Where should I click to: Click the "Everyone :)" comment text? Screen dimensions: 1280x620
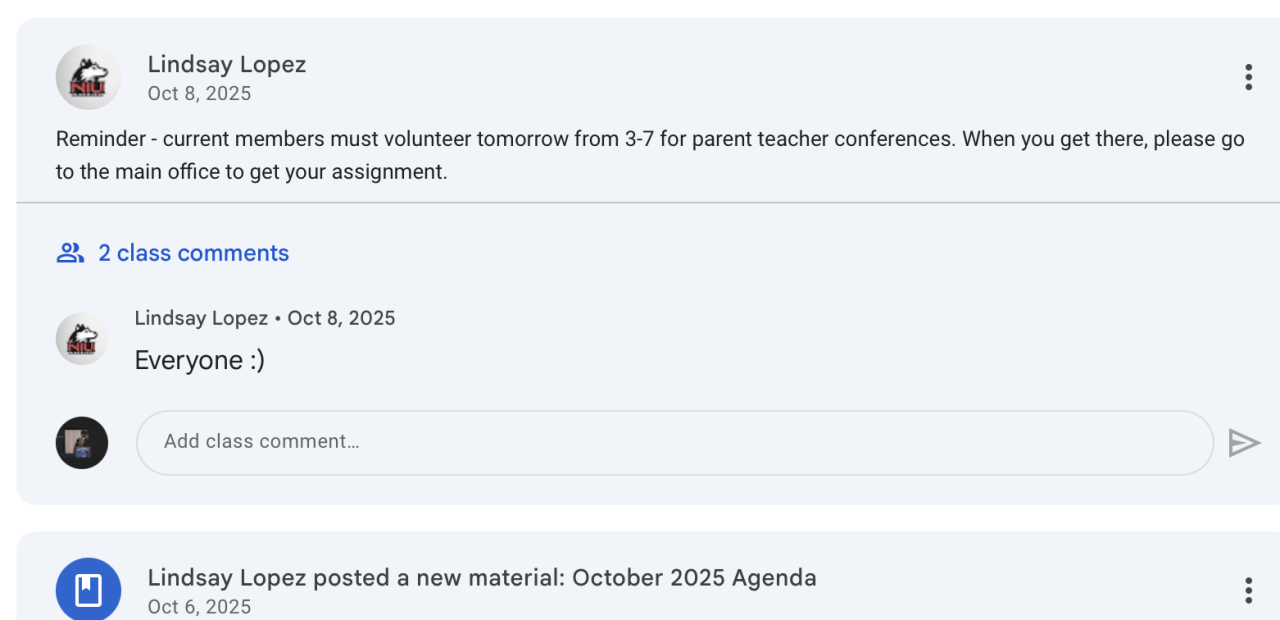199,360
